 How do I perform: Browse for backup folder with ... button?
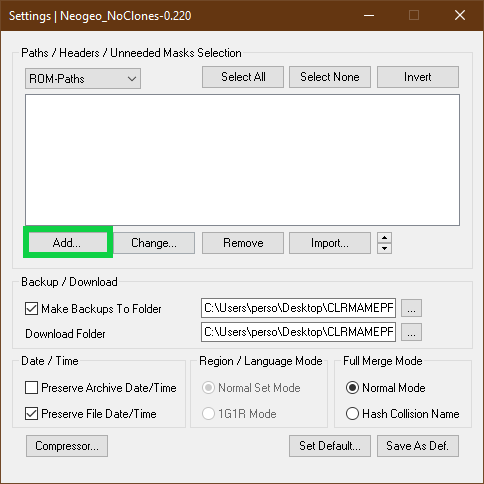coord(411,308)
